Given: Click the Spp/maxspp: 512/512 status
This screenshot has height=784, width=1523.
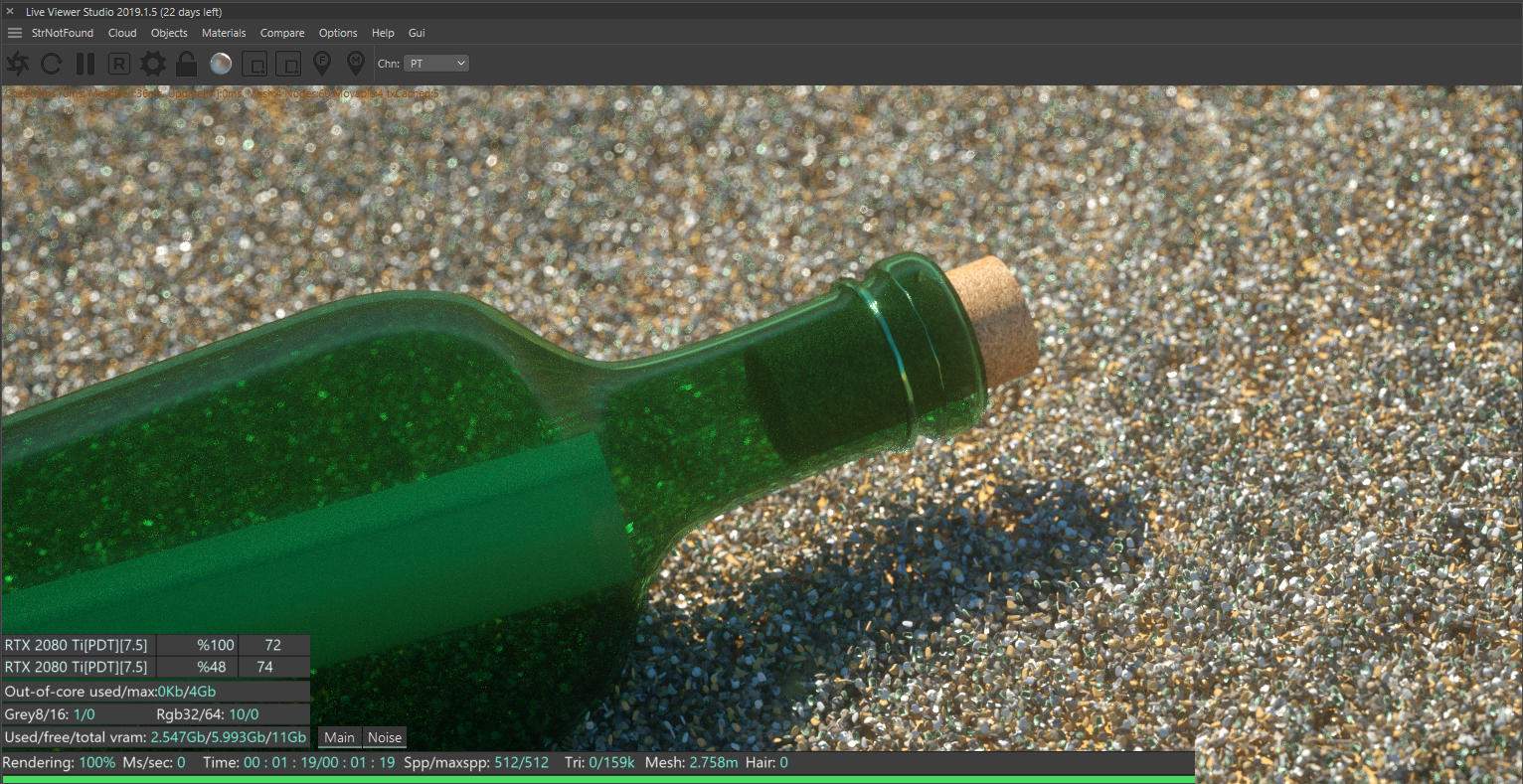Looking at the screenshot, I should pyautogui.click(x=476, y=762).
